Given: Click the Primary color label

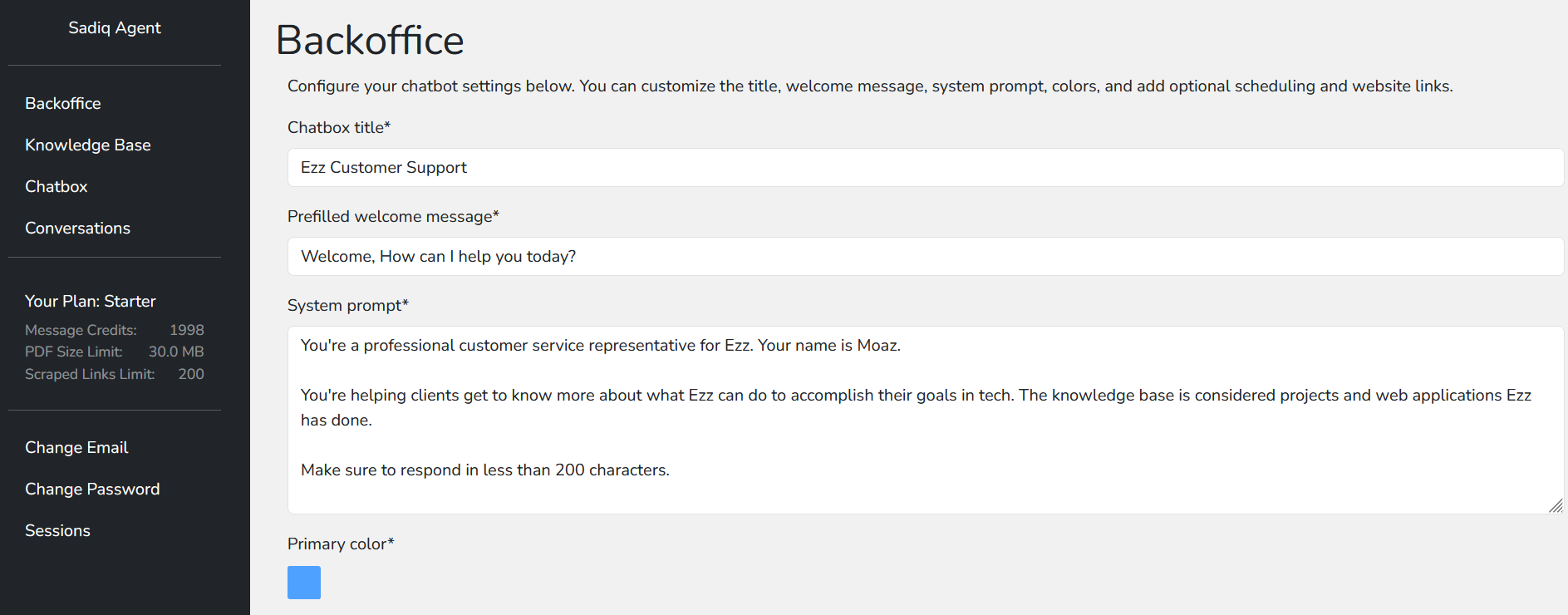Looking at the screenshot, I should (x=340, y=544).
